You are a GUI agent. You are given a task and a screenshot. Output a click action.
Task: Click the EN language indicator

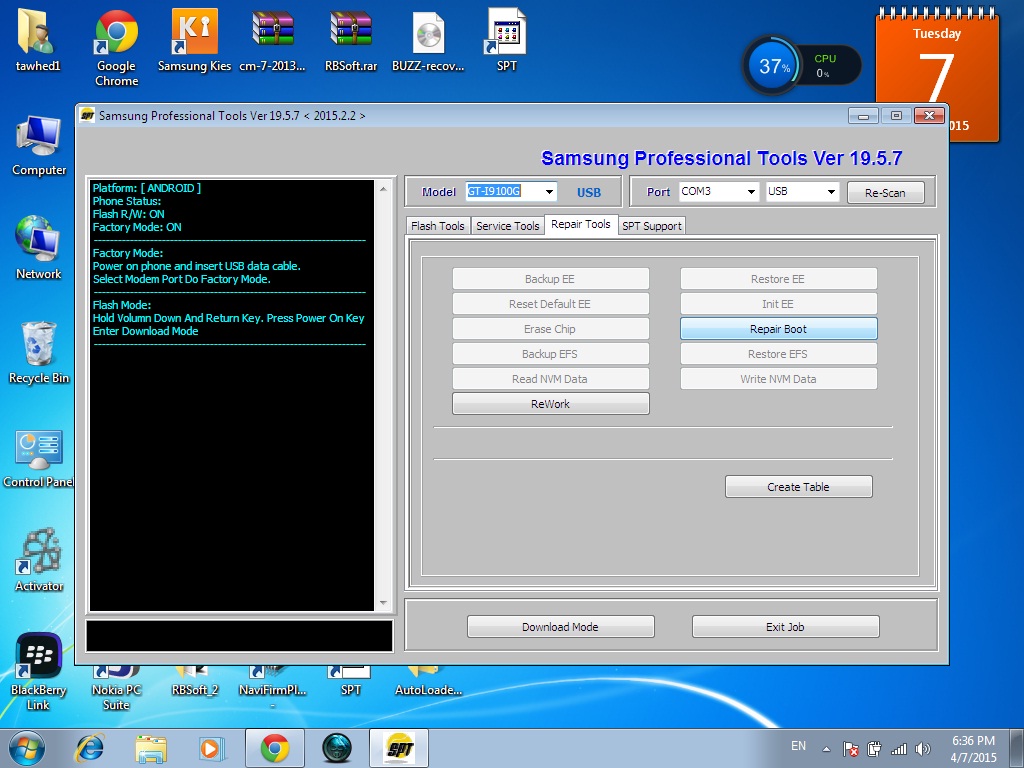point(798,746)
